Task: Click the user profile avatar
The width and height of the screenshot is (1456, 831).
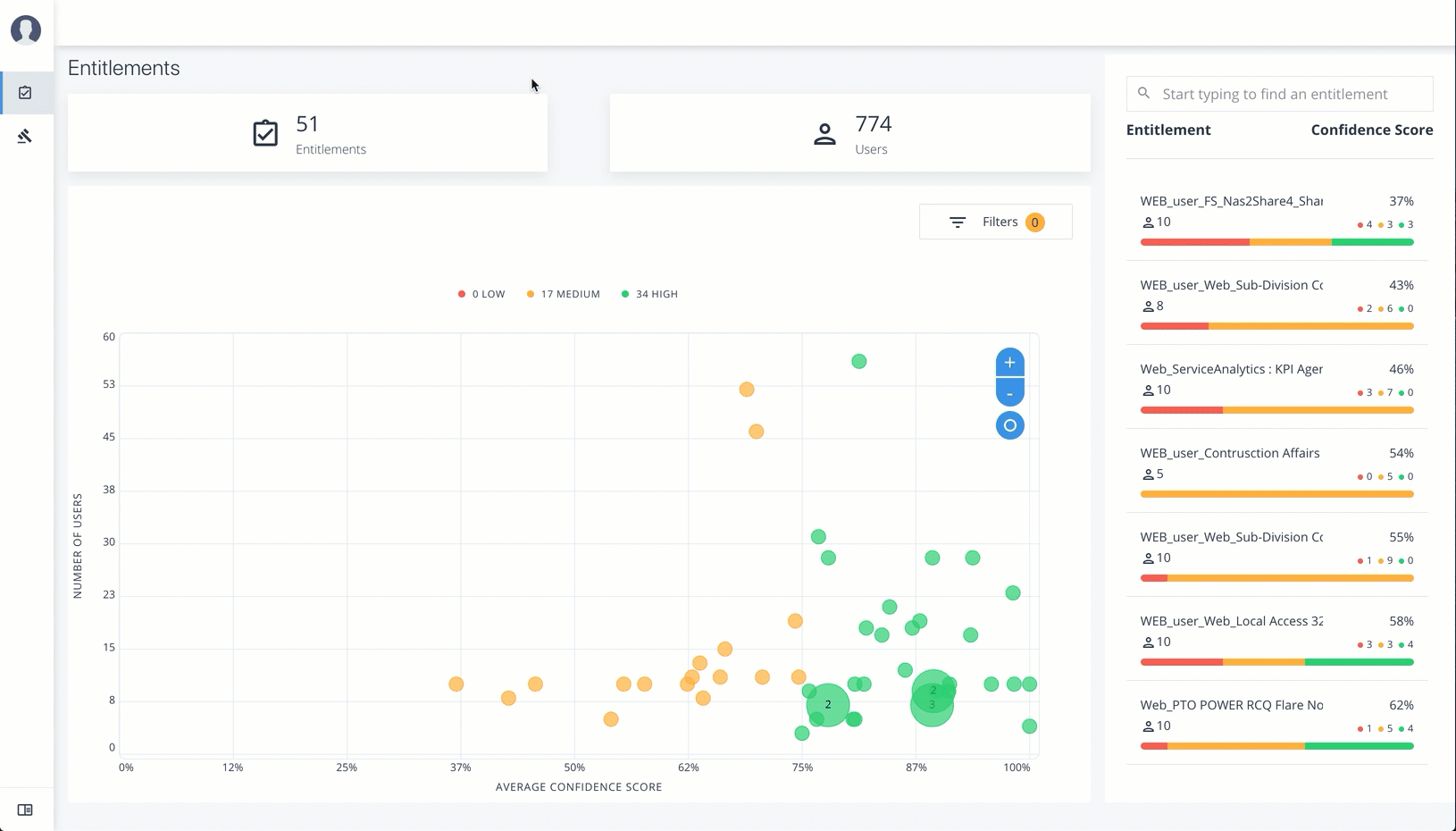Action: coord(26,29)
